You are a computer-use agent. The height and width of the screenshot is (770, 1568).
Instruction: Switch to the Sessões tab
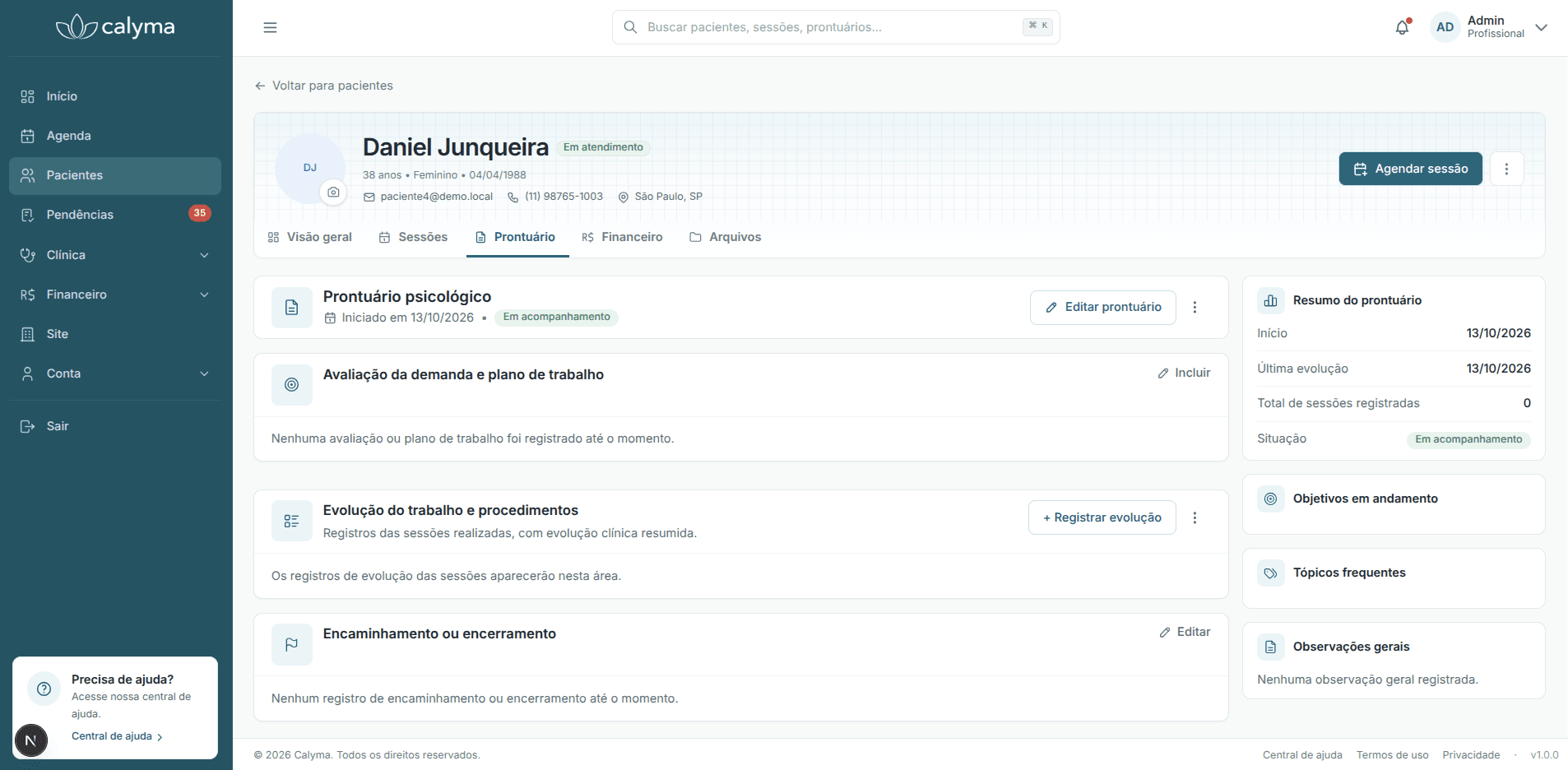413,237
